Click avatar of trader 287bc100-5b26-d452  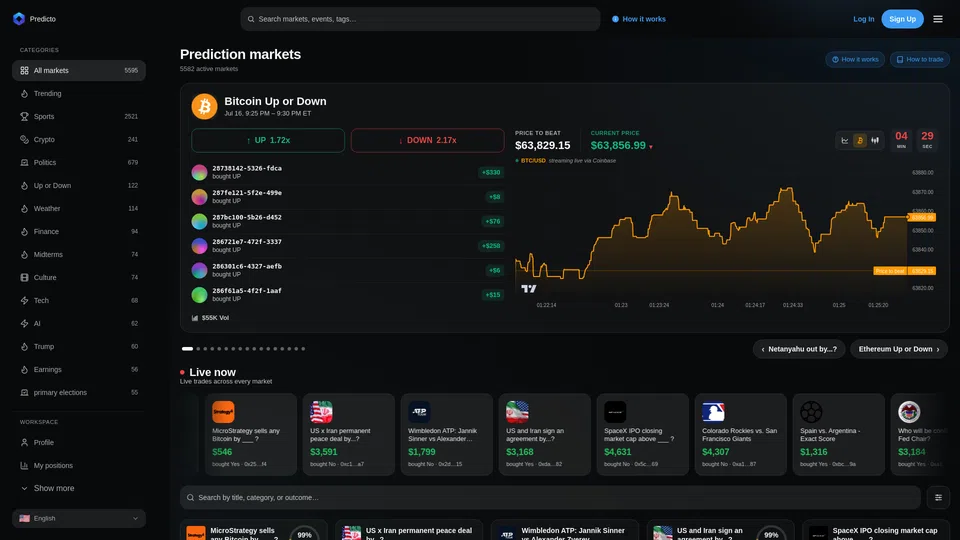pos(199,221)
